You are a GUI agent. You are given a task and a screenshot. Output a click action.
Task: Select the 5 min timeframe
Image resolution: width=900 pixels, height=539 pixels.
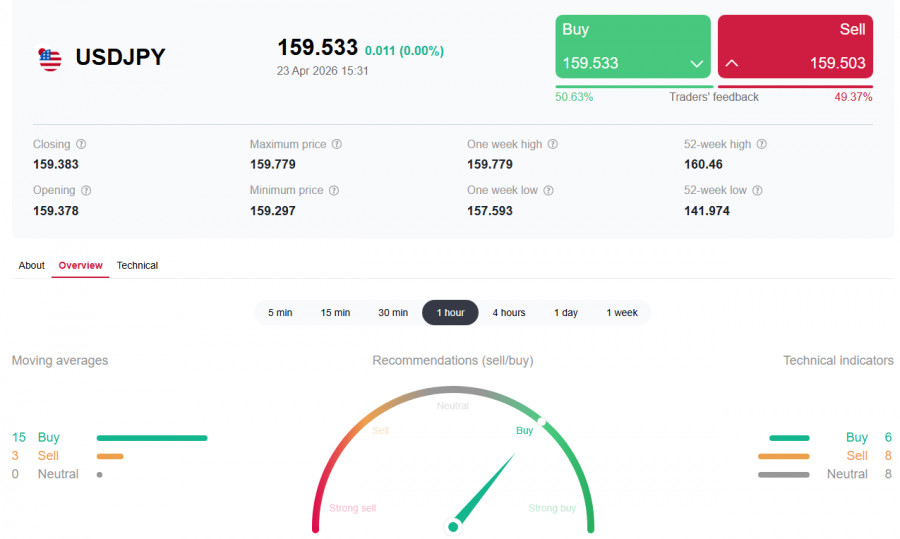[x=280, y=312]
